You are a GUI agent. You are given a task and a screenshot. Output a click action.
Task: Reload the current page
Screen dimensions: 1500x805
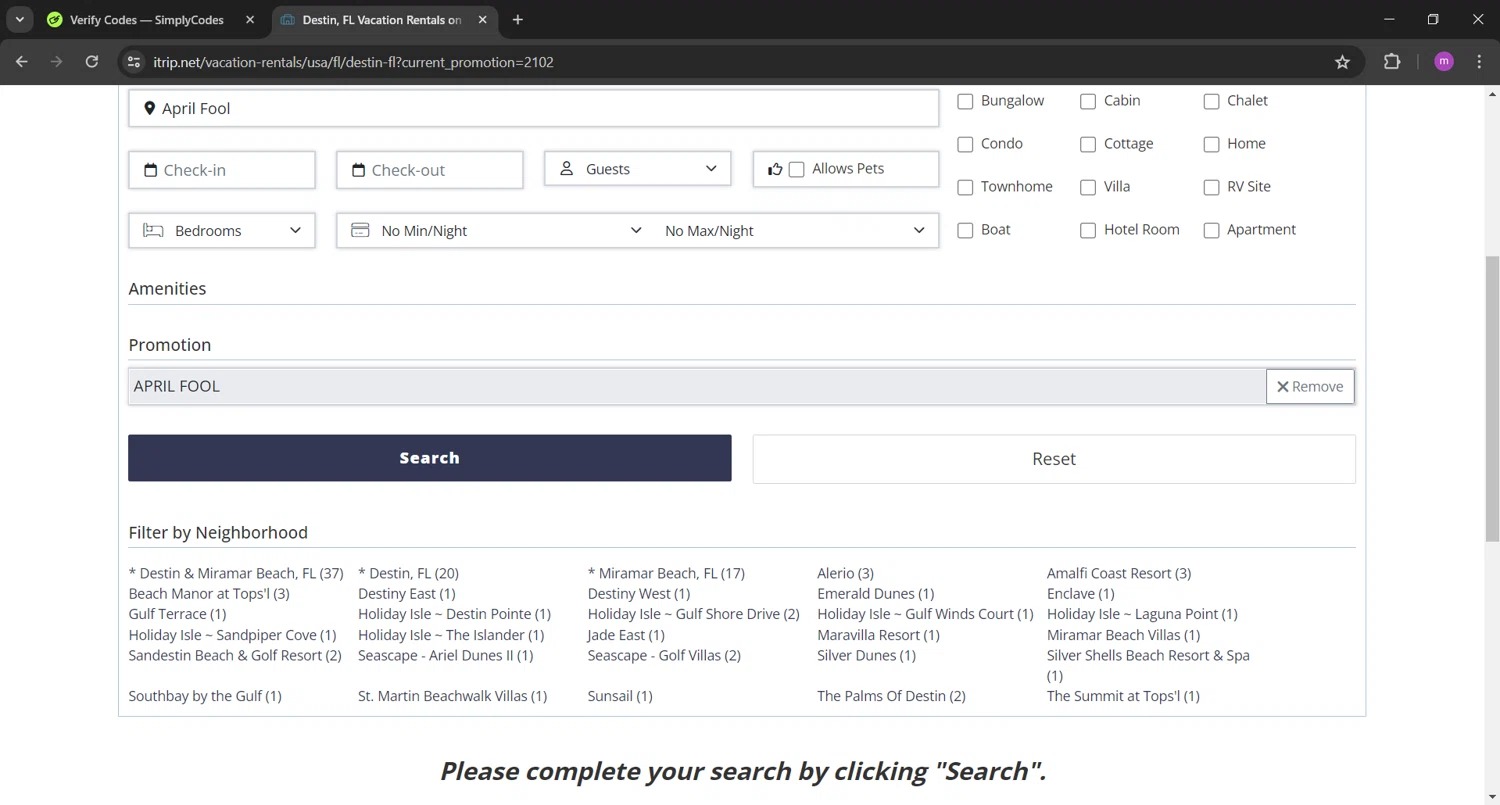click(x=92, y=62)
